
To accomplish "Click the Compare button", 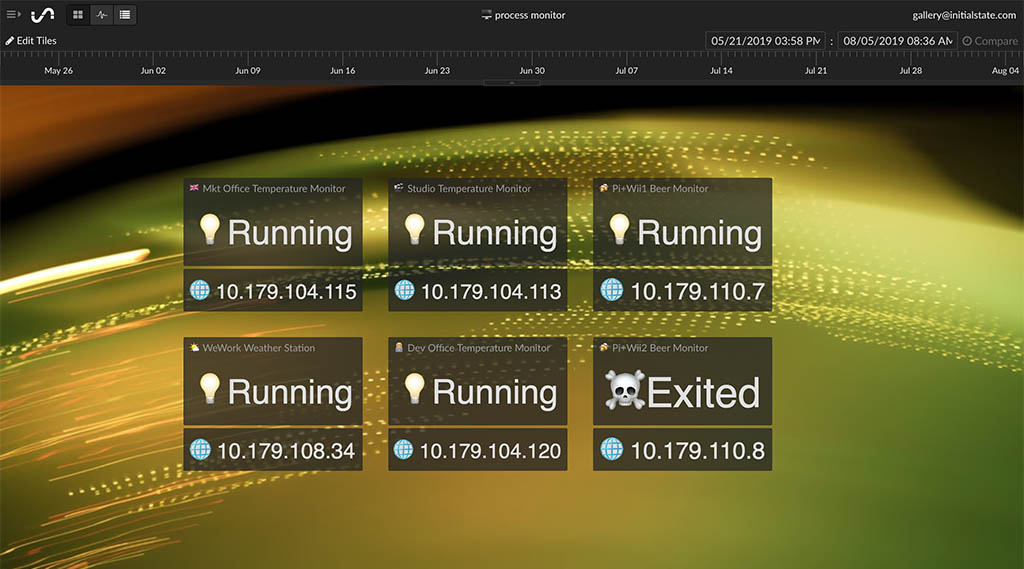I will point(990,41).
